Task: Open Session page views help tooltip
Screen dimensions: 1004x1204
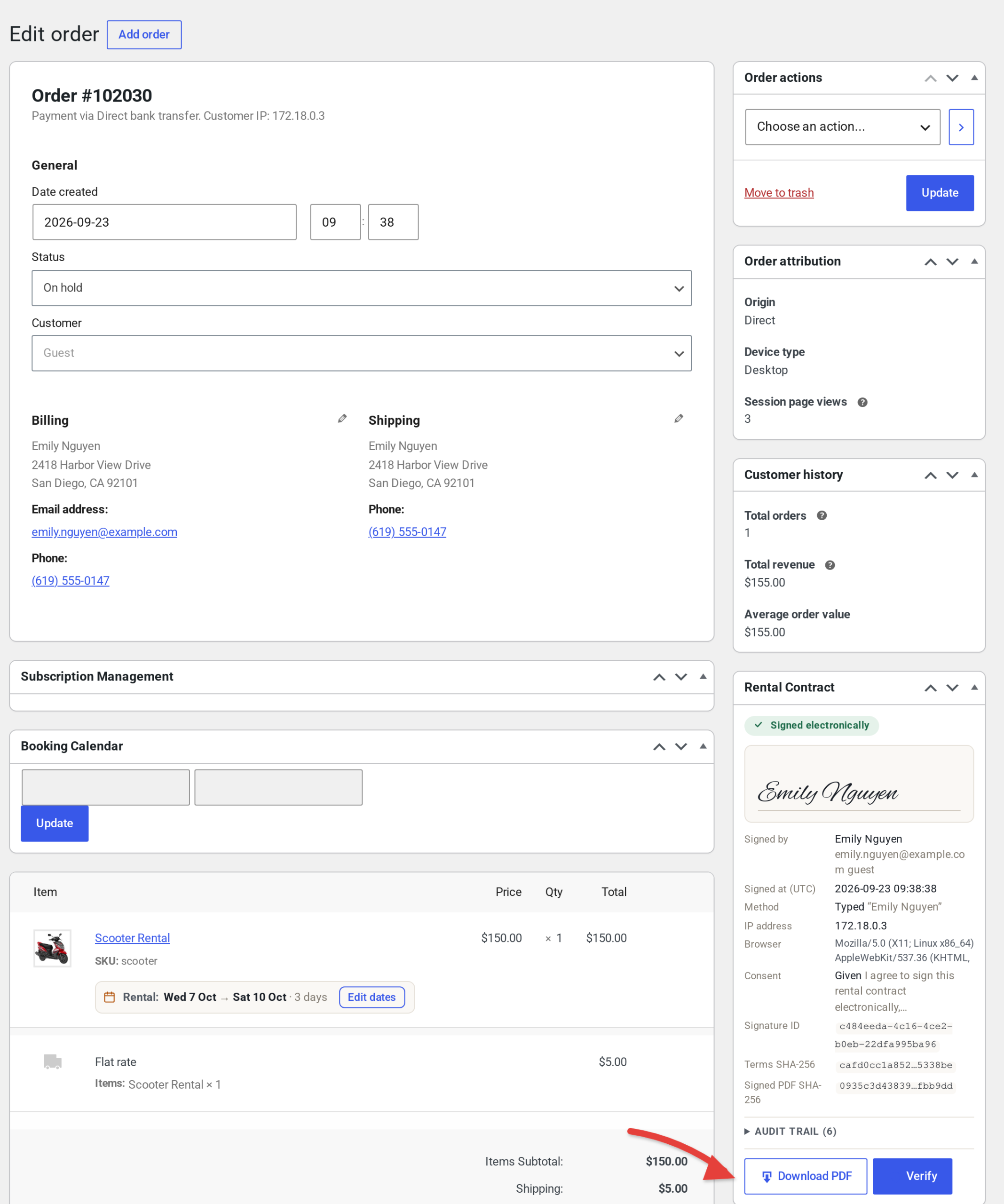Action: [x=862, y=403]
